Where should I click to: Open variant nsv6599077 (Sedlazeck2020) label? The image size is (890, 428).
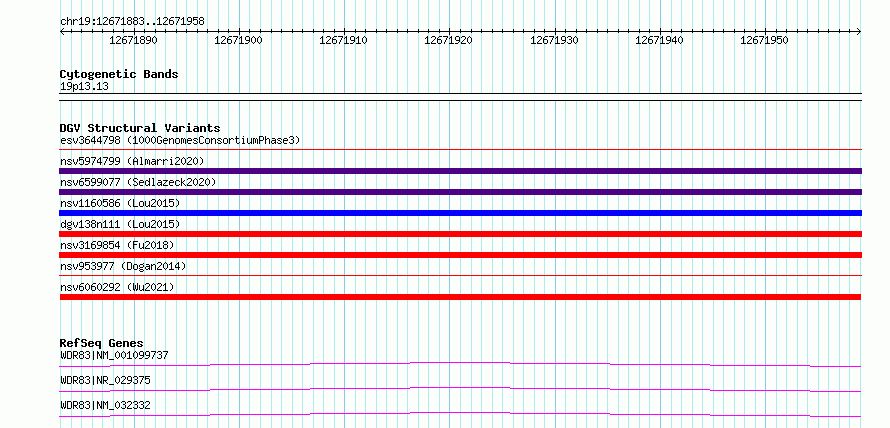(x=138, y=182)
